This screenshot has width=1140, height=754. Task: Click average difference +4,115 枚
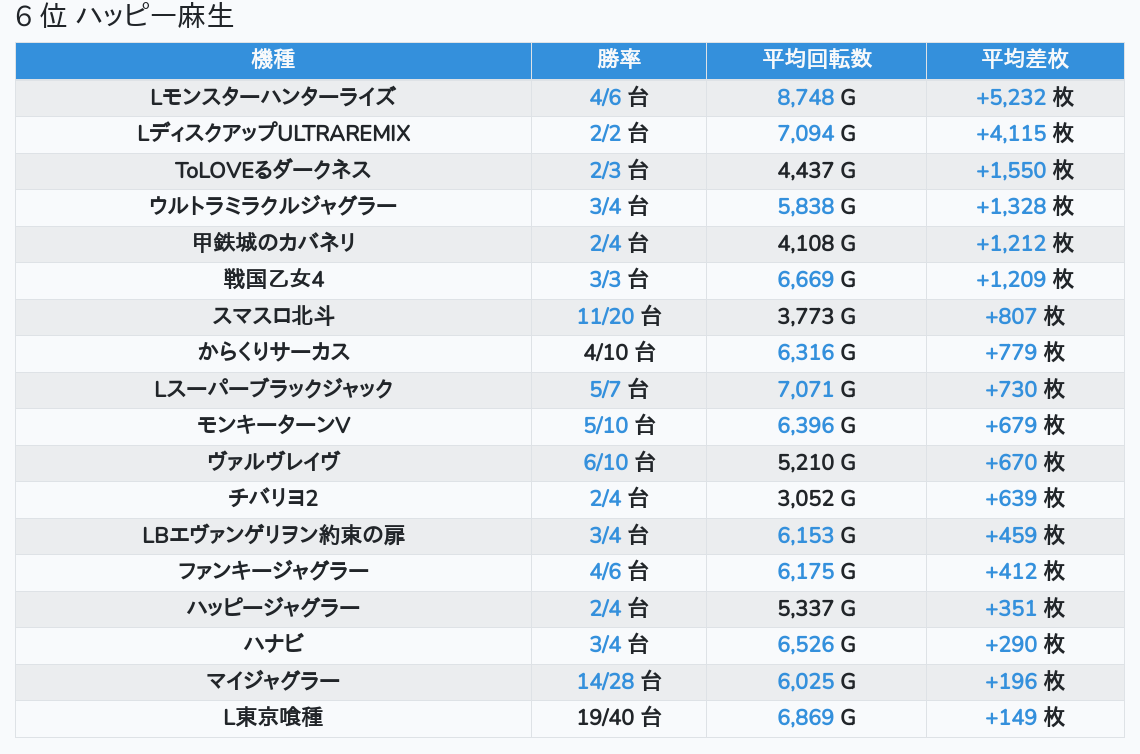pos(1025,134)
